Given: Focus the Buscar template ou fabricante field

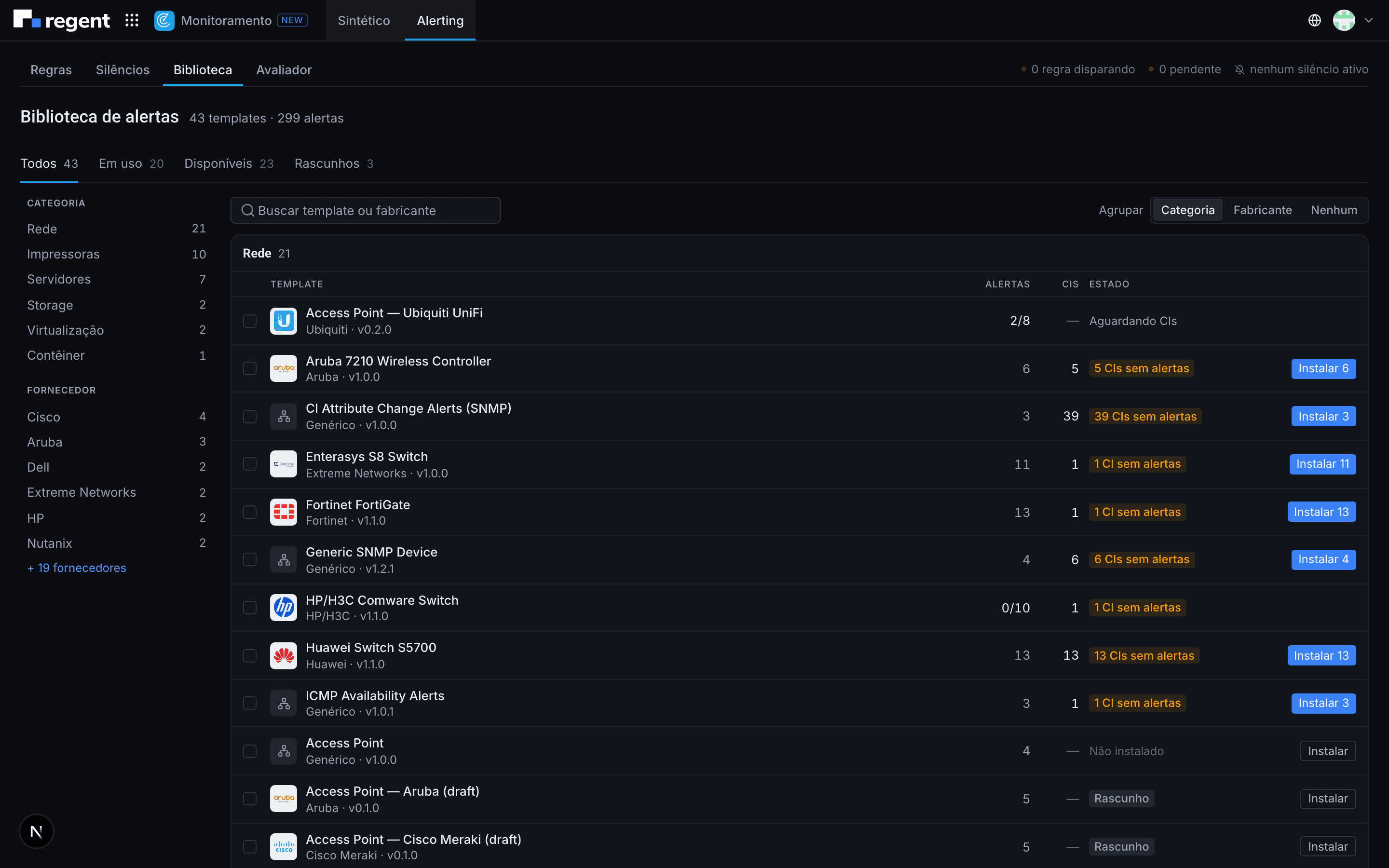Looking at the screenshot, I should pos(365,211).
